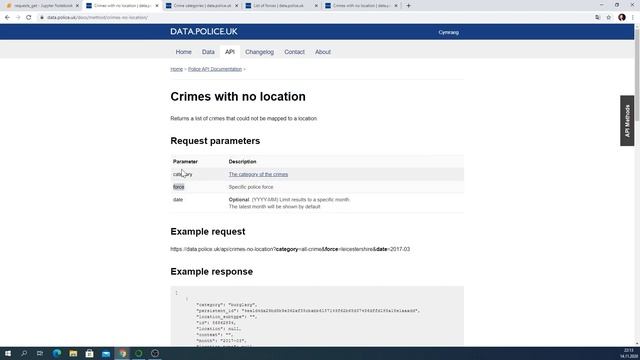This screenshot has height=360, width=640.
Task: Click the browser address bar URL
Action: pyautogui.click(x=97, y=18)
